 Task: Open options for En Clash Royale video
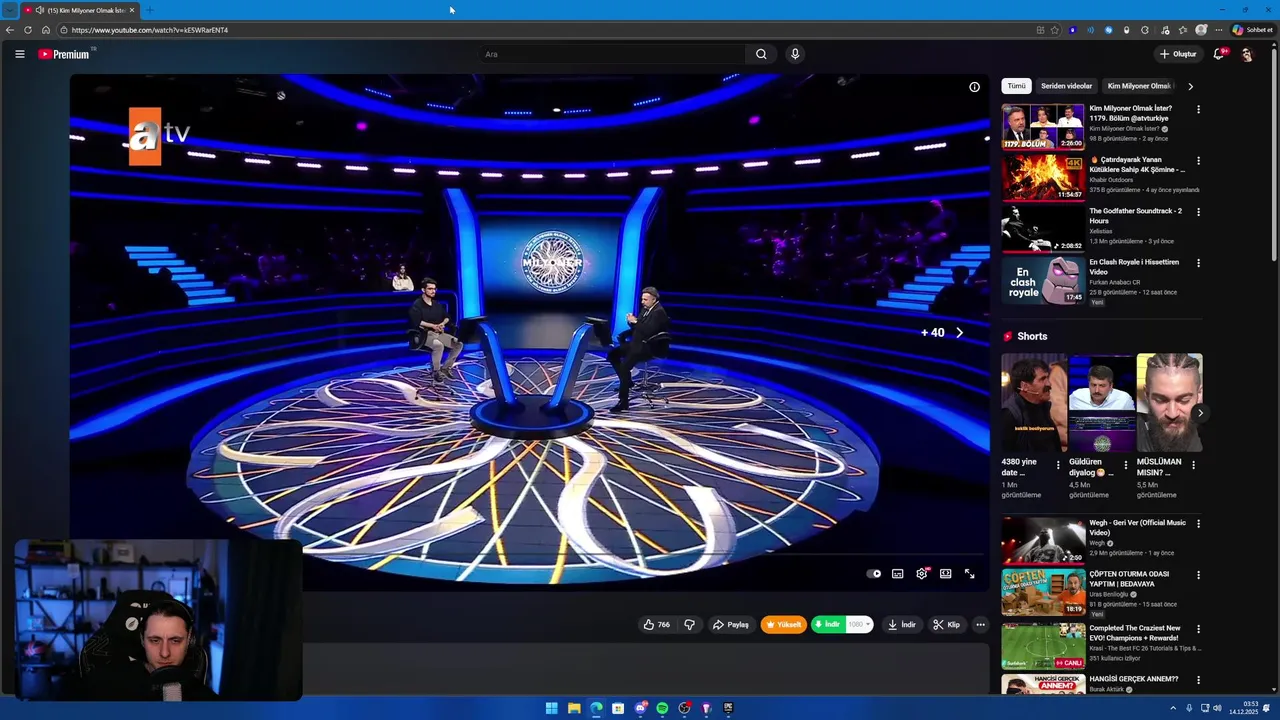point(1198,263)
